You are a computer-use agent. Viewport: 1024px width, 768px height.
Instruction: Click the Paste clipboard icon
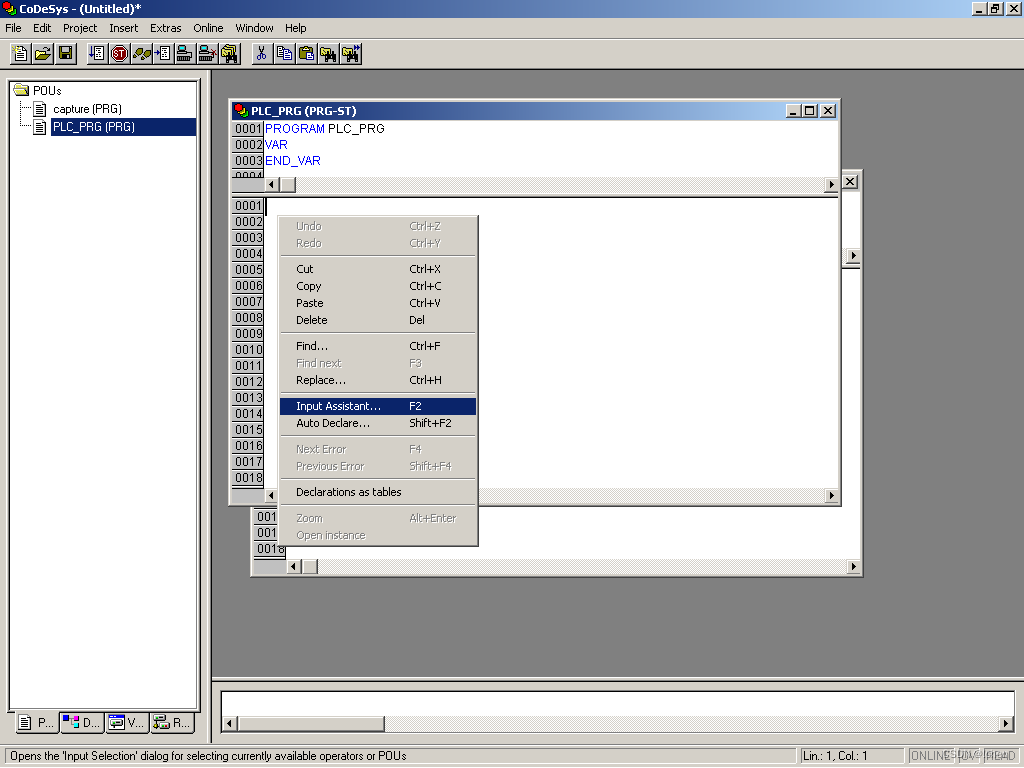306,54
